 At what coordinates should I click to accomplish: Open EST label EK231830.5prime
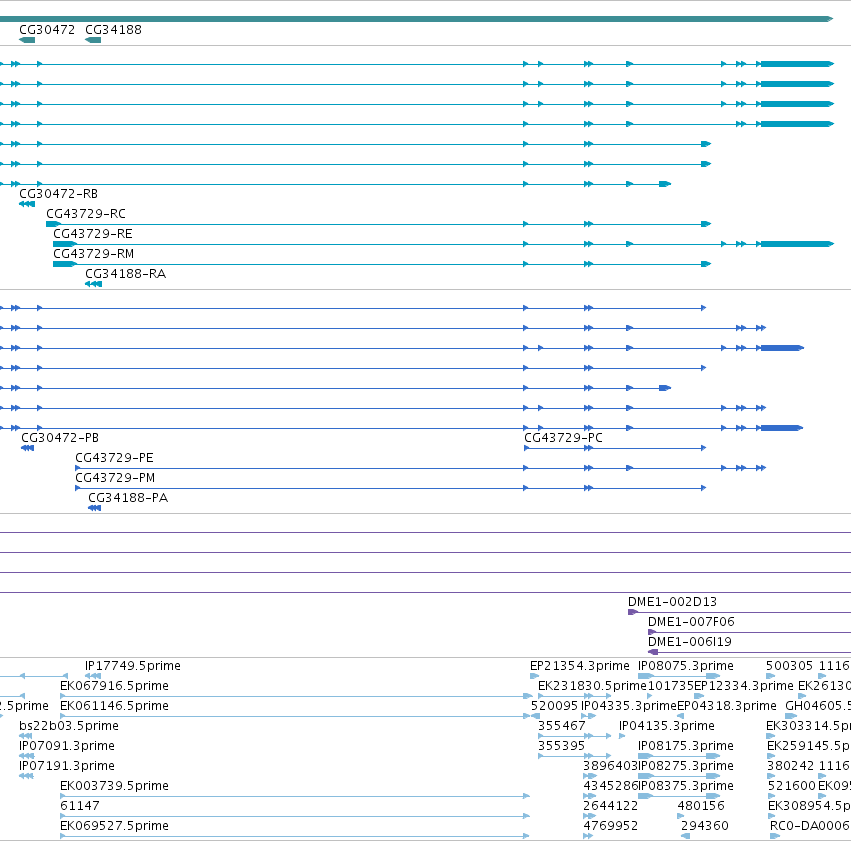(592, 686)
